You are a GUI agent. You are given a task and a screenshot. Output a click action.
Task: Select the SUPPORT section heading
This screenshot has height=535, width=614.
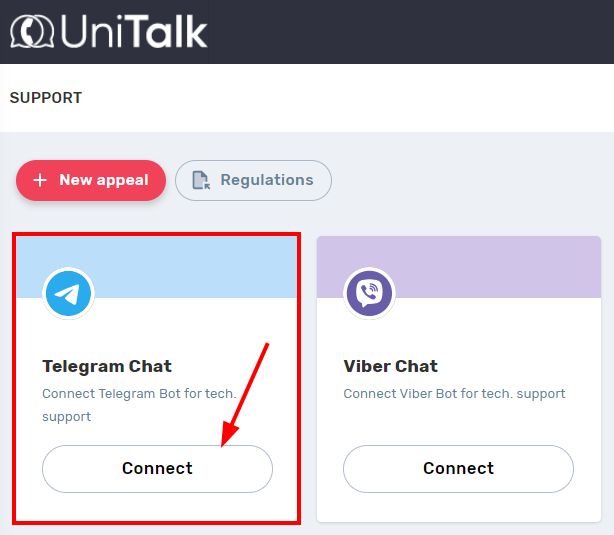[46, 98]
